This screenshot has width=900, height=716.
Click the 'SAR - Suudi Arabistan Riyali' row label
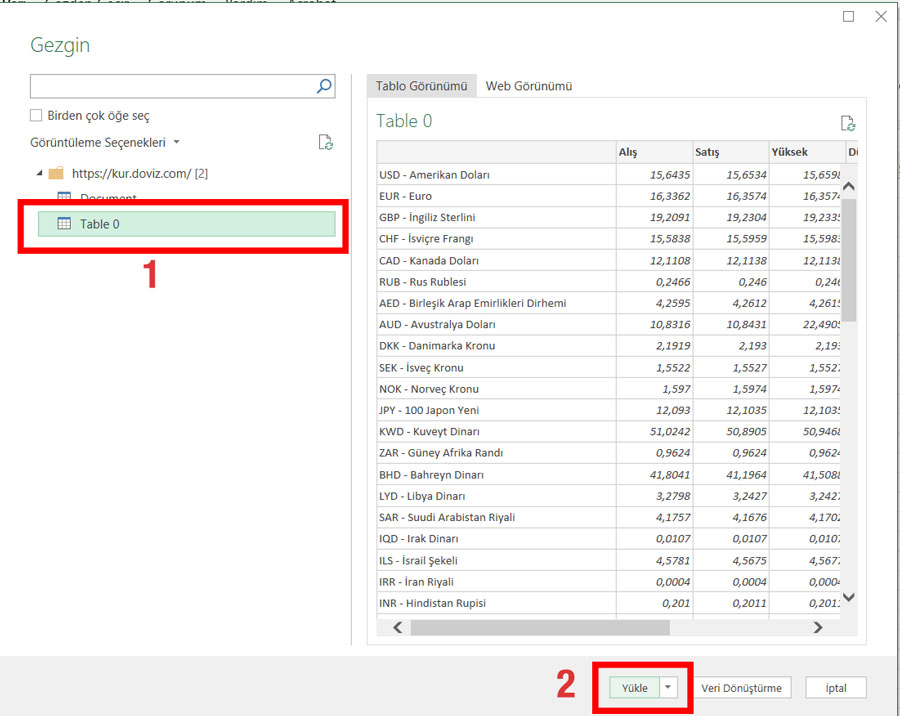(447, 517)
